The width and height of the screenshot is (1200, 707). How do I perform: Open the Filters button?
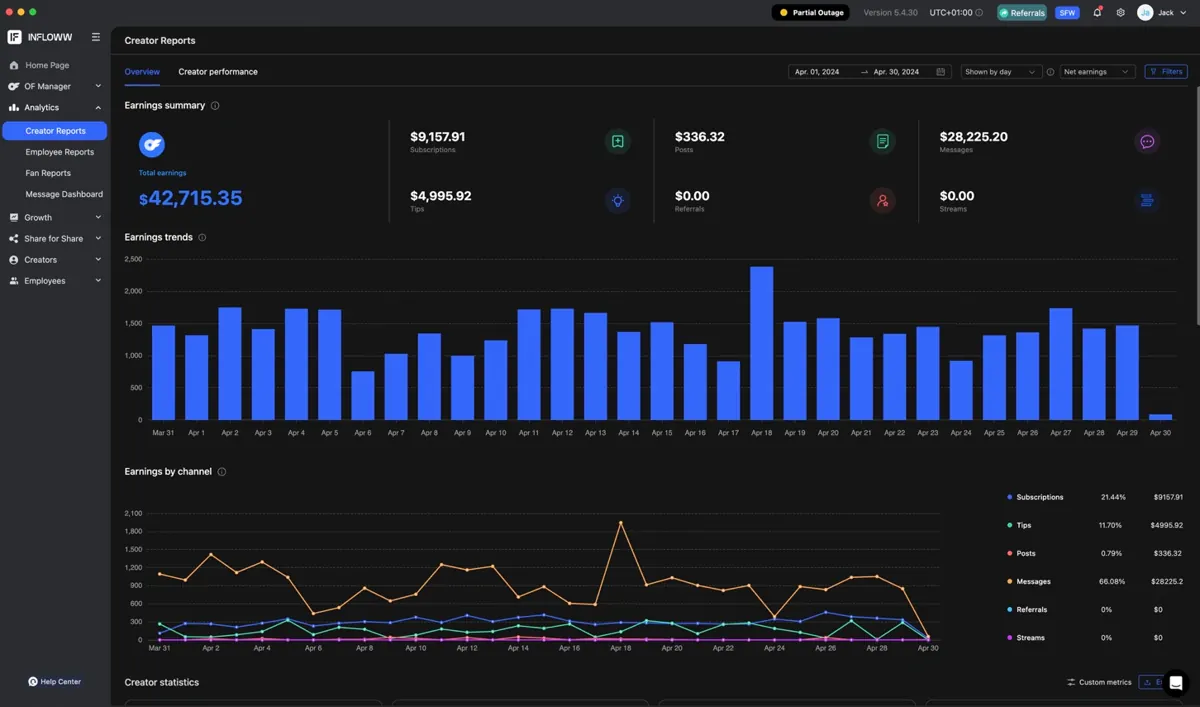1165,72
